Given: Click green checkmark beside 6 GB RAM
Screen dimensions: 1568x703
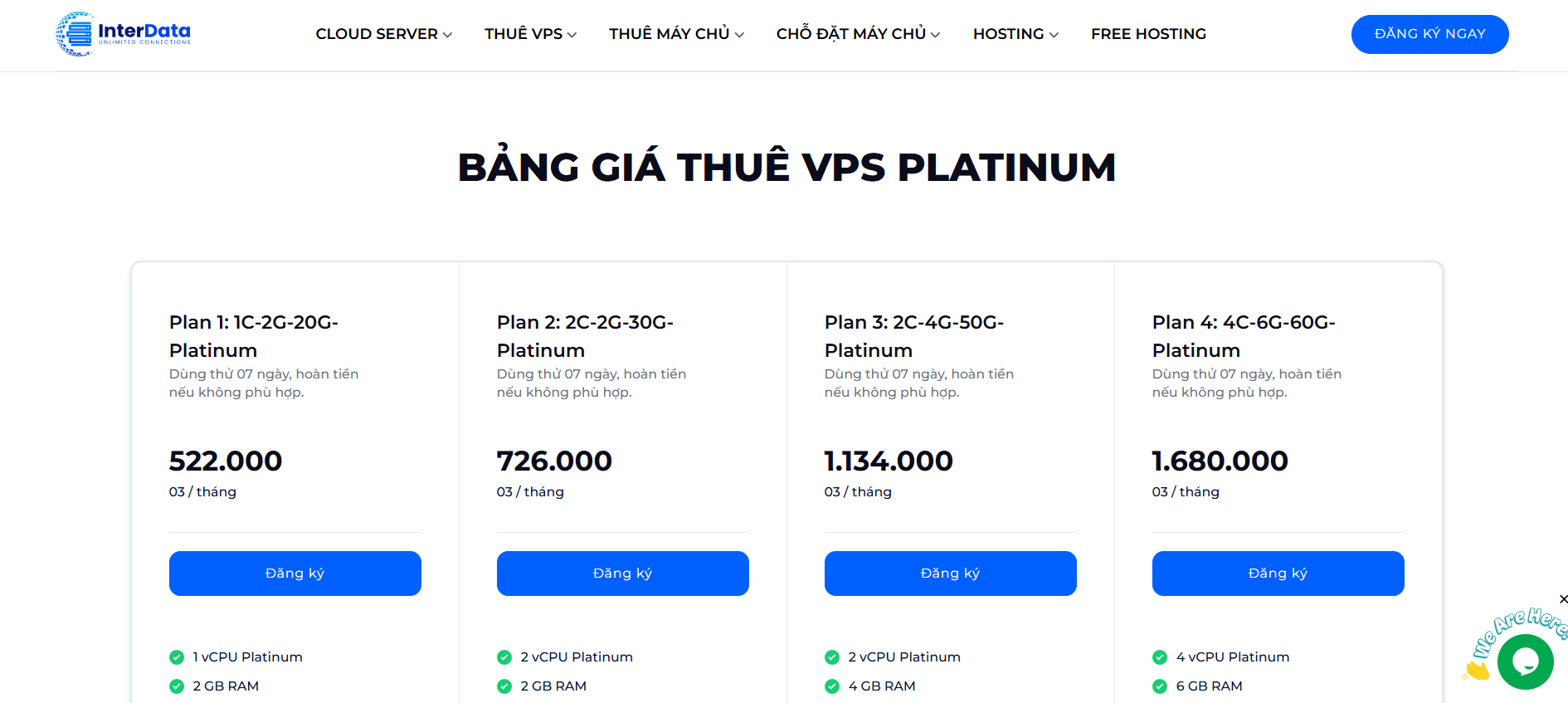Looking at the screenshot, I should tap(1160, 686).
